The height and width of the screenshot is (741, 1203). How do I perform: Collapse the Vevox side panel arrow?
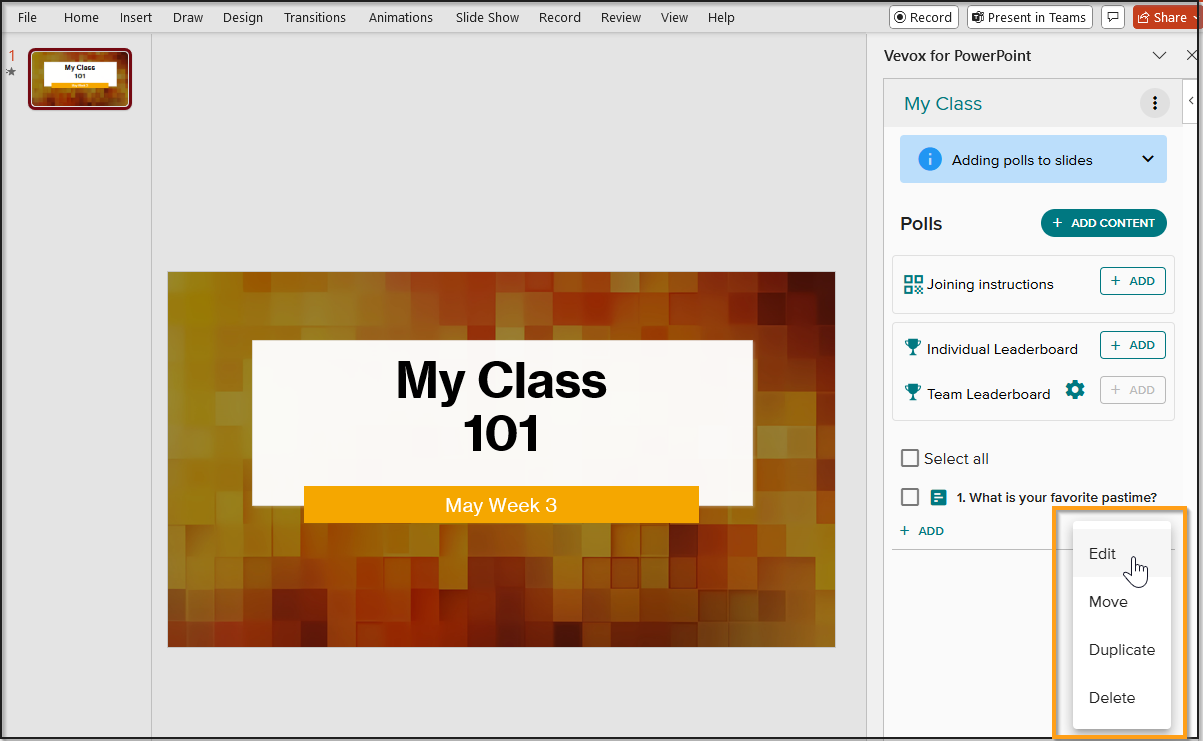pyautogui.click(x=1191, y=101)
